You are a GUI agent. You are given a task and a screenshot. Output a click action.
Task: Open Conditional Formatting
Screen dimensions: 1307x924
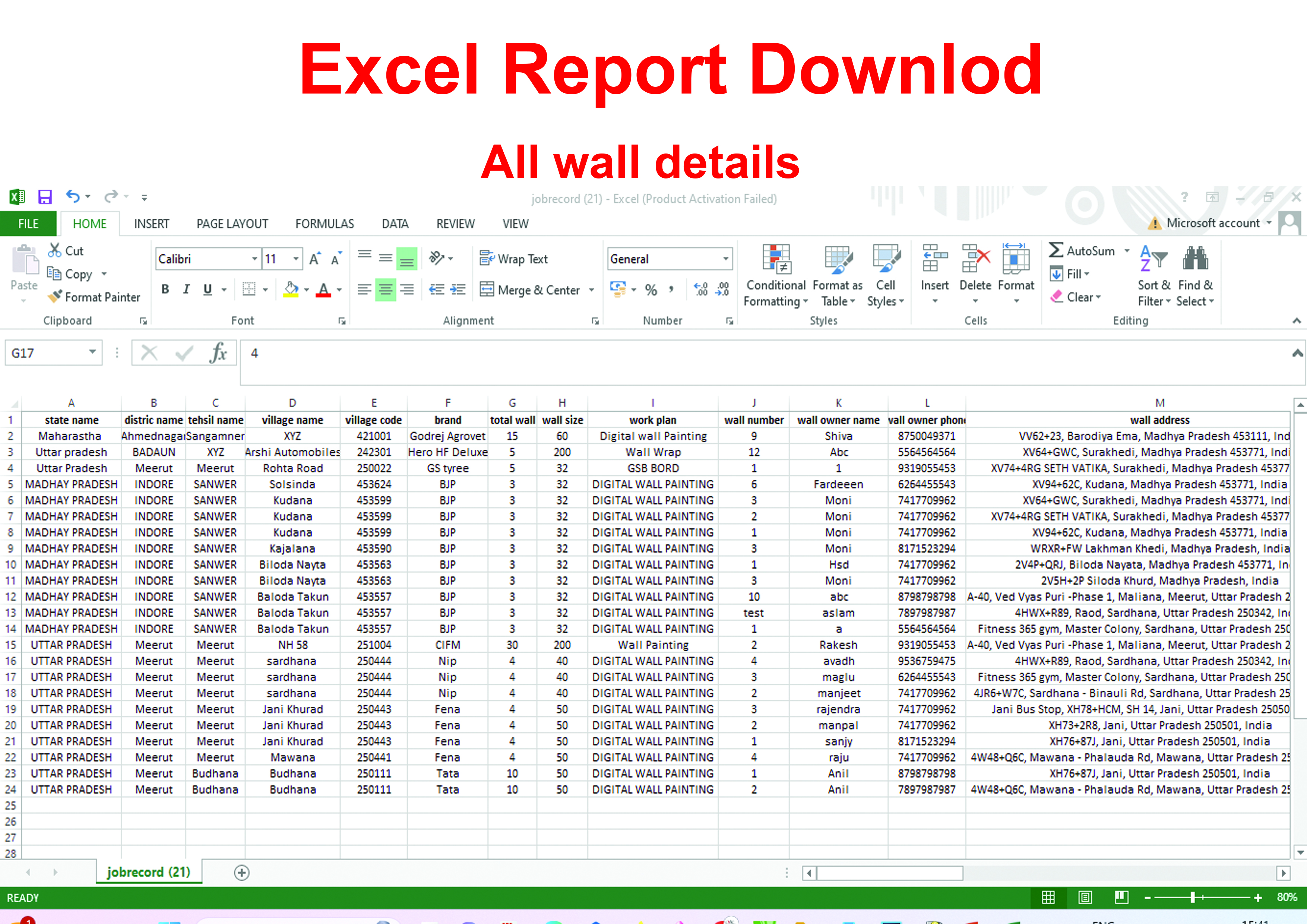[776, 276]
